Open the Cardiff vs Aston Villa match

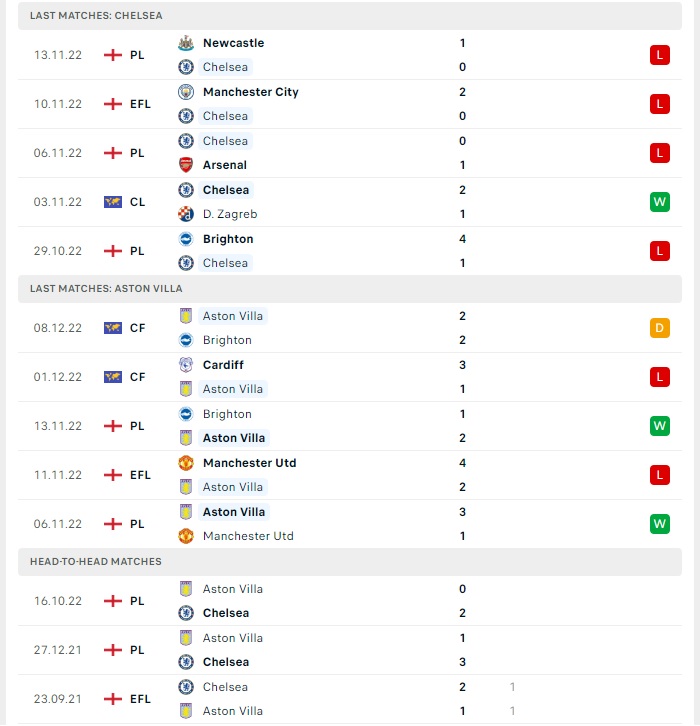pos(350,377)
